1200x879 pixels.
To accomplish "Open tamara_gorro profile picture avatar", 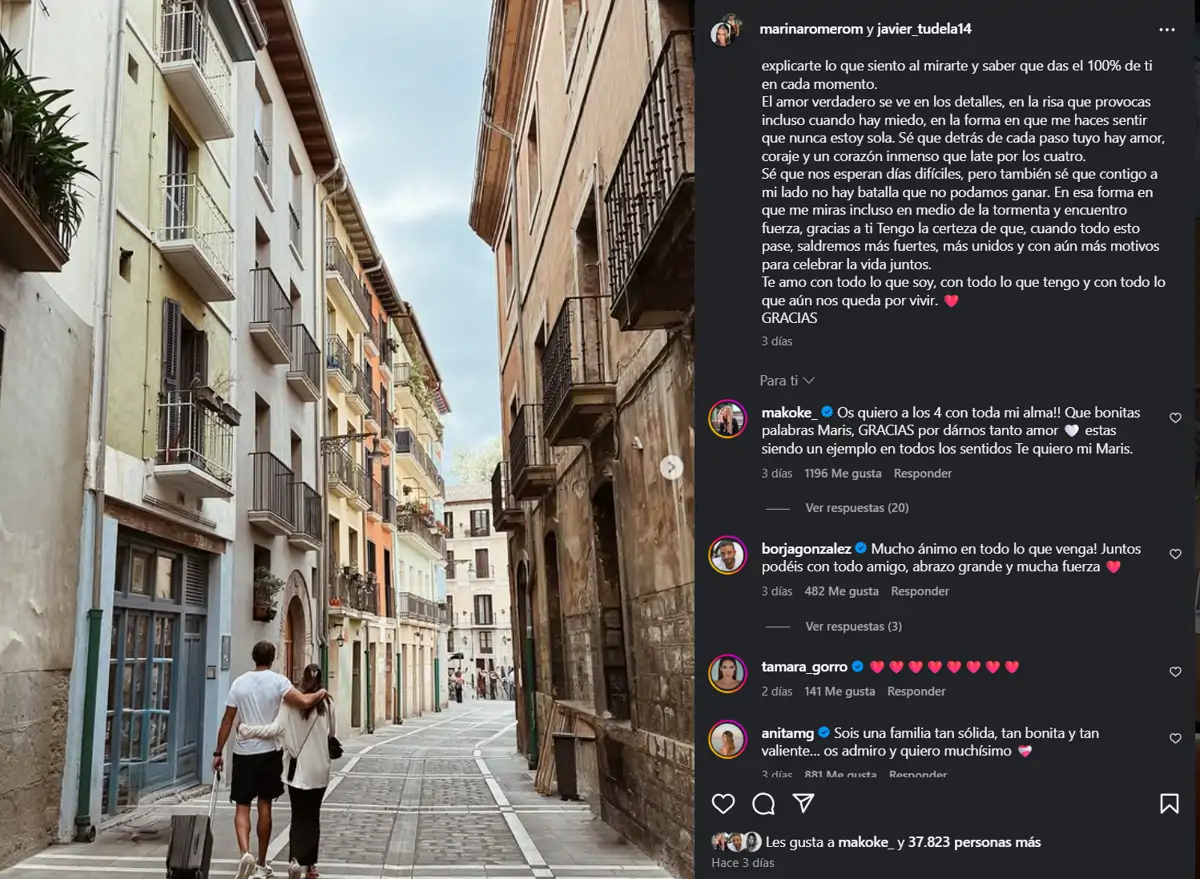I will tap(728, 673).
